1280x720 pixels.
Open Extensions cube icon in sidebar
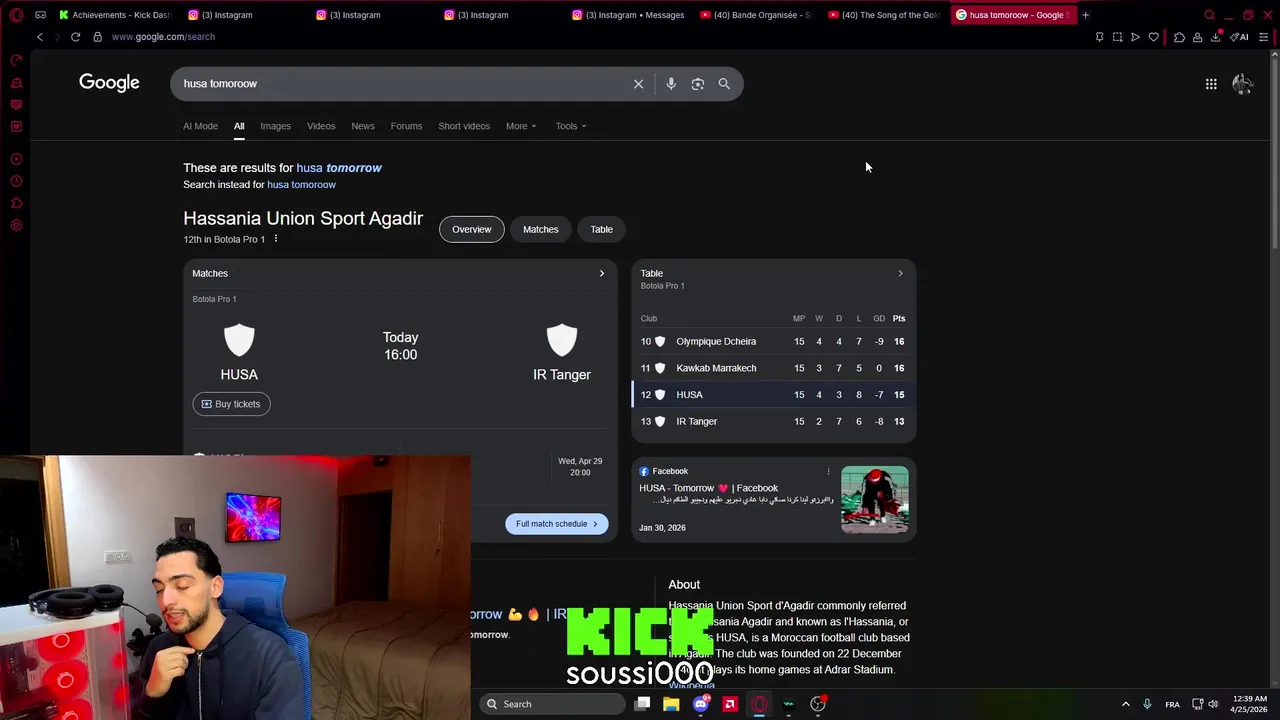point(16,203)
